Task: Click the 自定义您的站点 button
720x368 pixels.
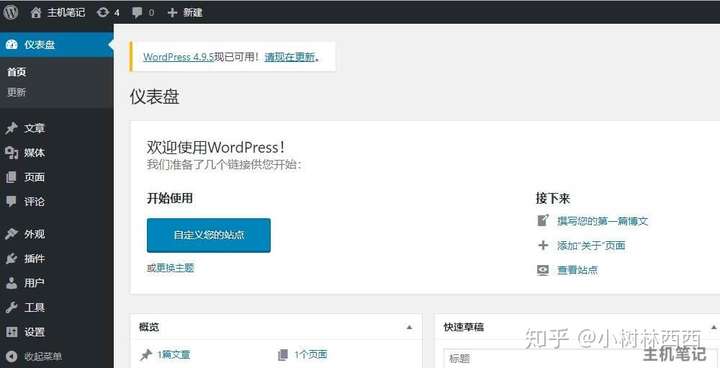Action: pyautogui.click(x=208, y=235)
